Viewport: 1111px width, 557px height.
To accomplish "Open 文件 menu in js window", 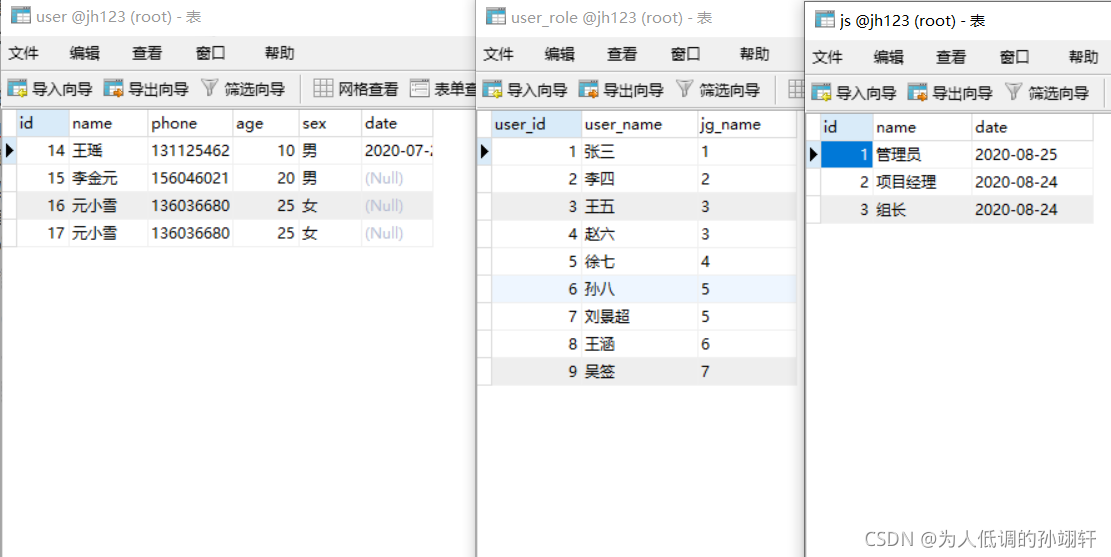I will coord(827,57).
